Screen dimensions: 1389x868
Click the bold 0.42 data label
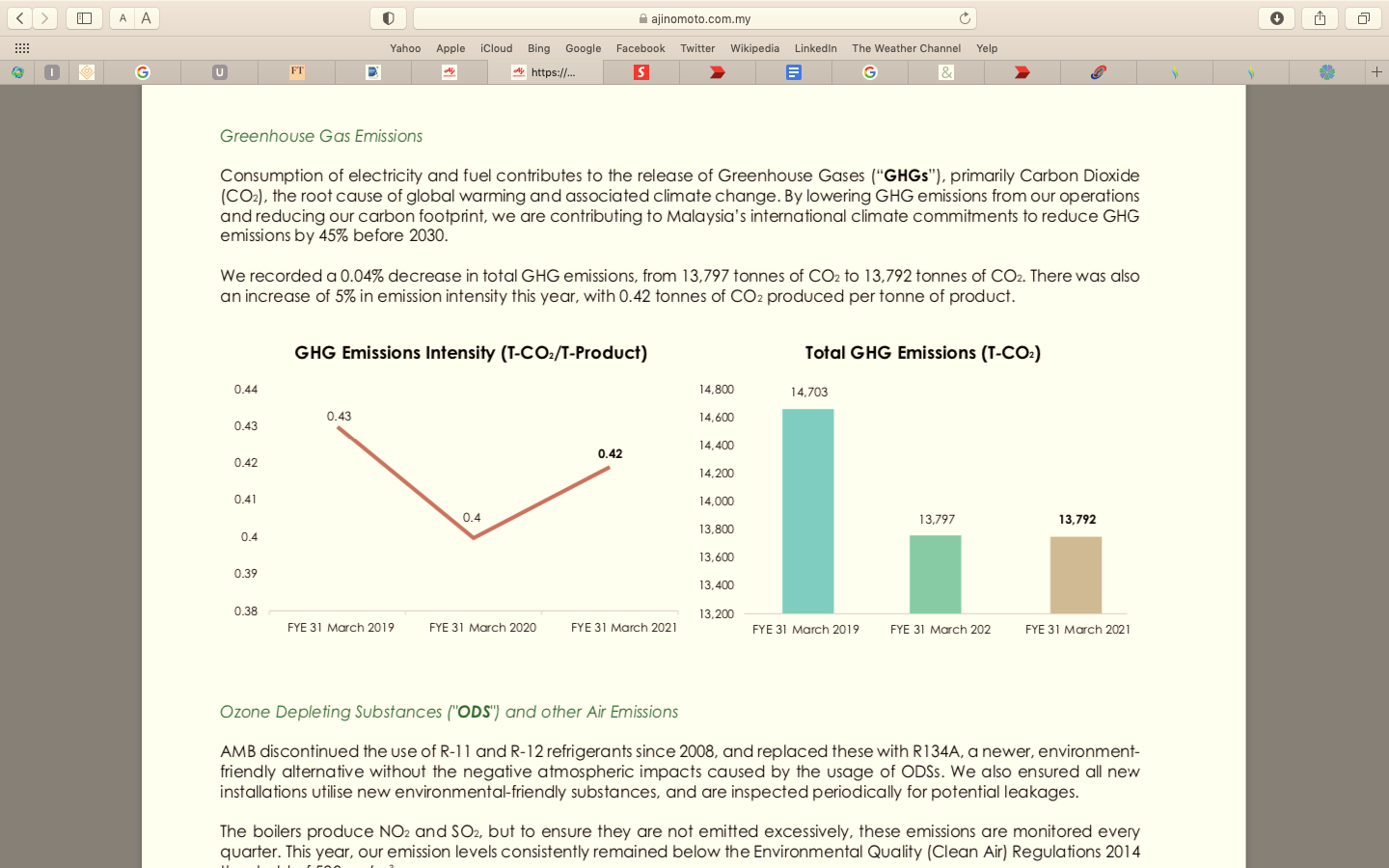(611, 453)
